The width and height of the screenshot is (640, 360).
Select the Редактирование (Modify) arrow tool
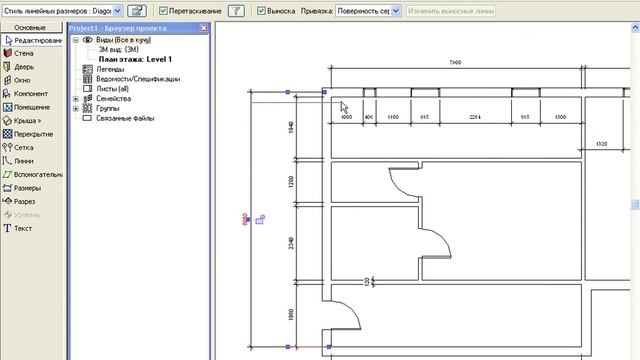coord(33,40)
